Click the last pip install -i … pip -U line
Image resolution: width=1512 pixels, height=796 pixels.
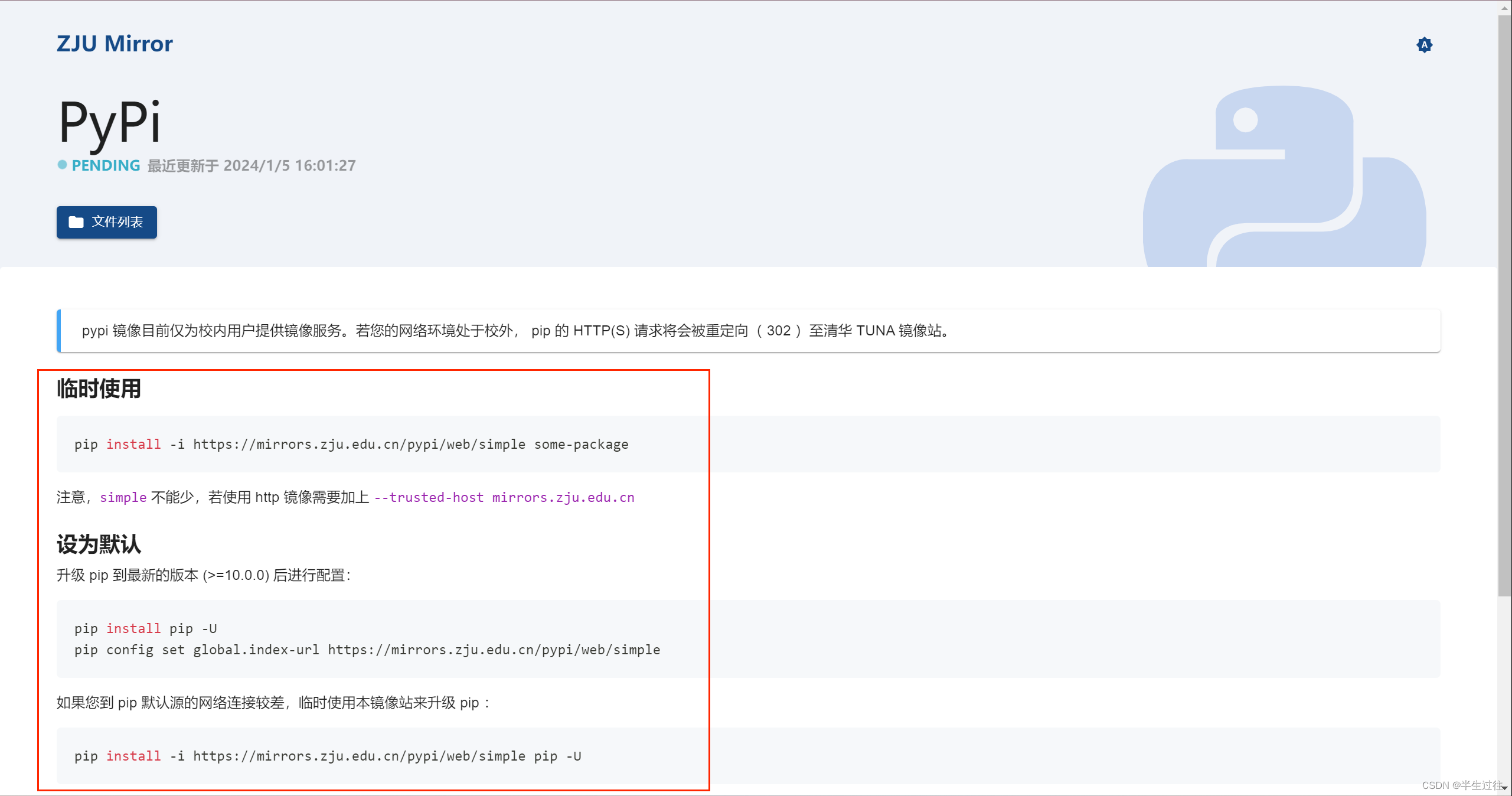click(328, 756)
